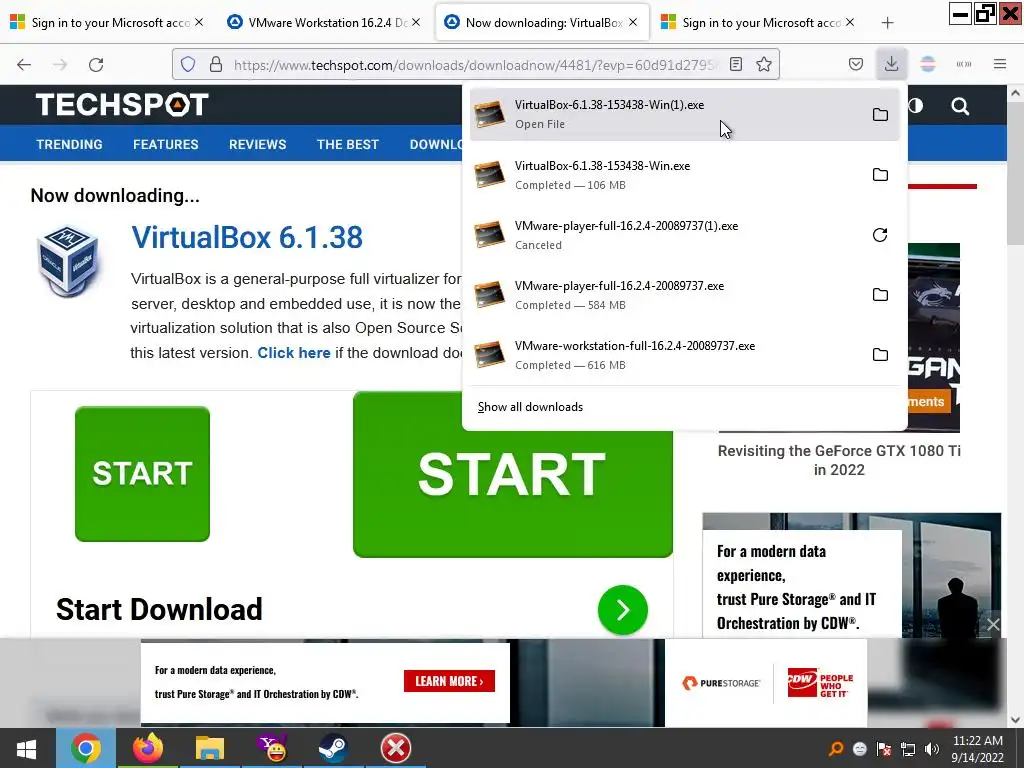Open VirtualBox 6.1.38 title link
The image size is (1024, 768).
coord(247,237)
